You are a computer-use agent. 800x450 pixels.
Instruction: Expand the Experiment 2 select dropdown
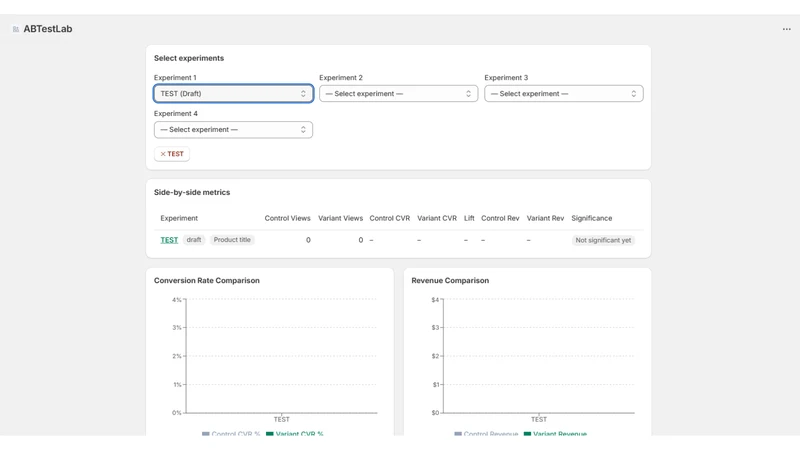click(398, 93)
